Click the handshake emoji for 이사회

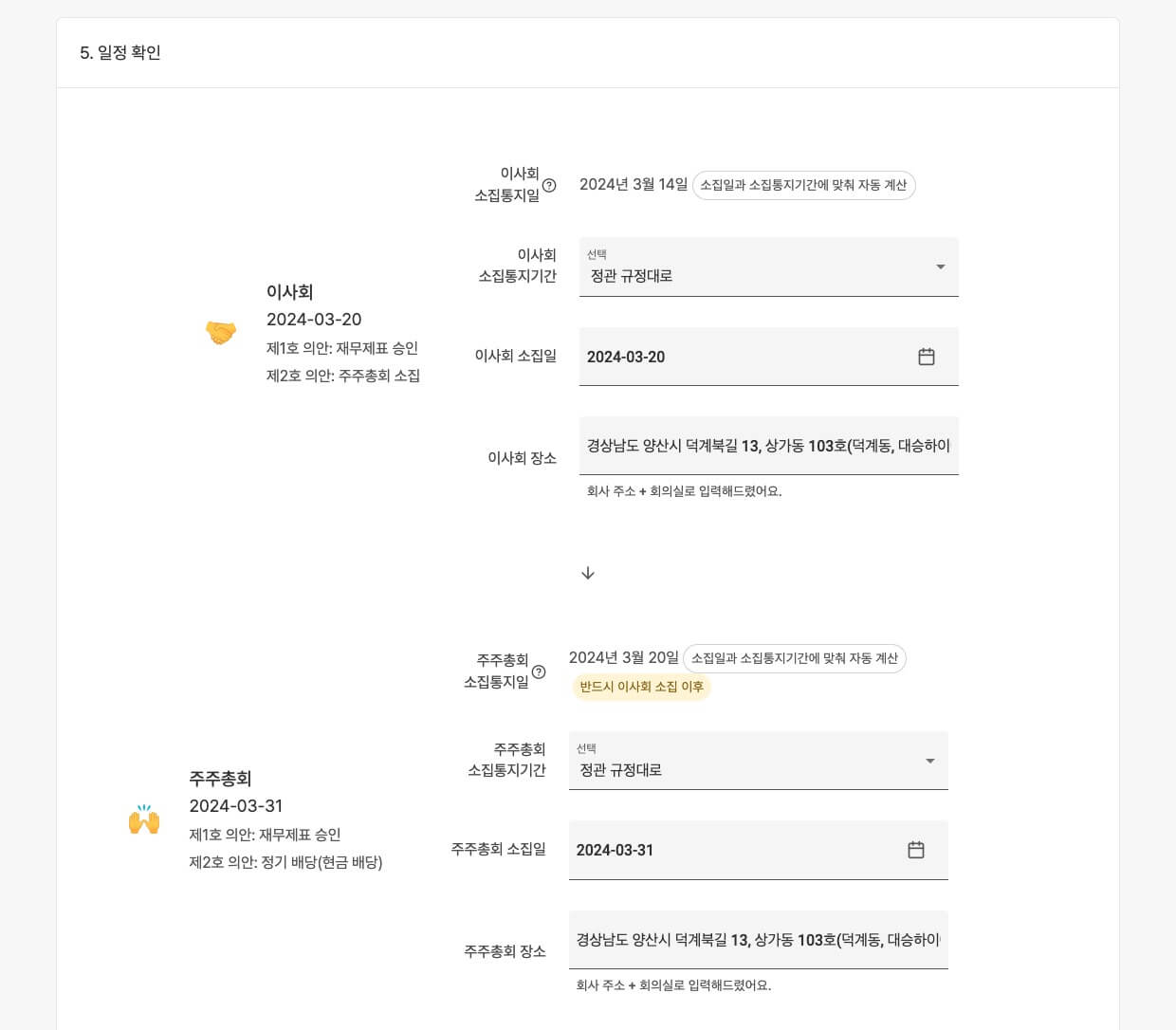point(221,333)
